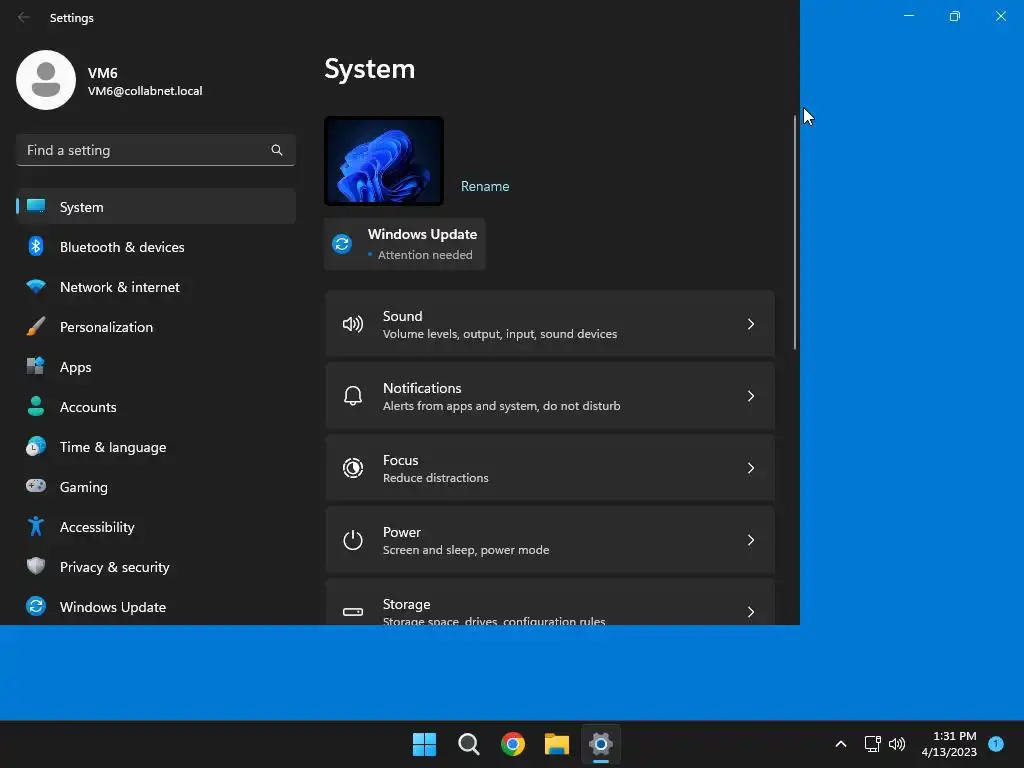Click the Gaming controller icon
The width and height of the screenshot is (1024, 768).
[36, 486]
